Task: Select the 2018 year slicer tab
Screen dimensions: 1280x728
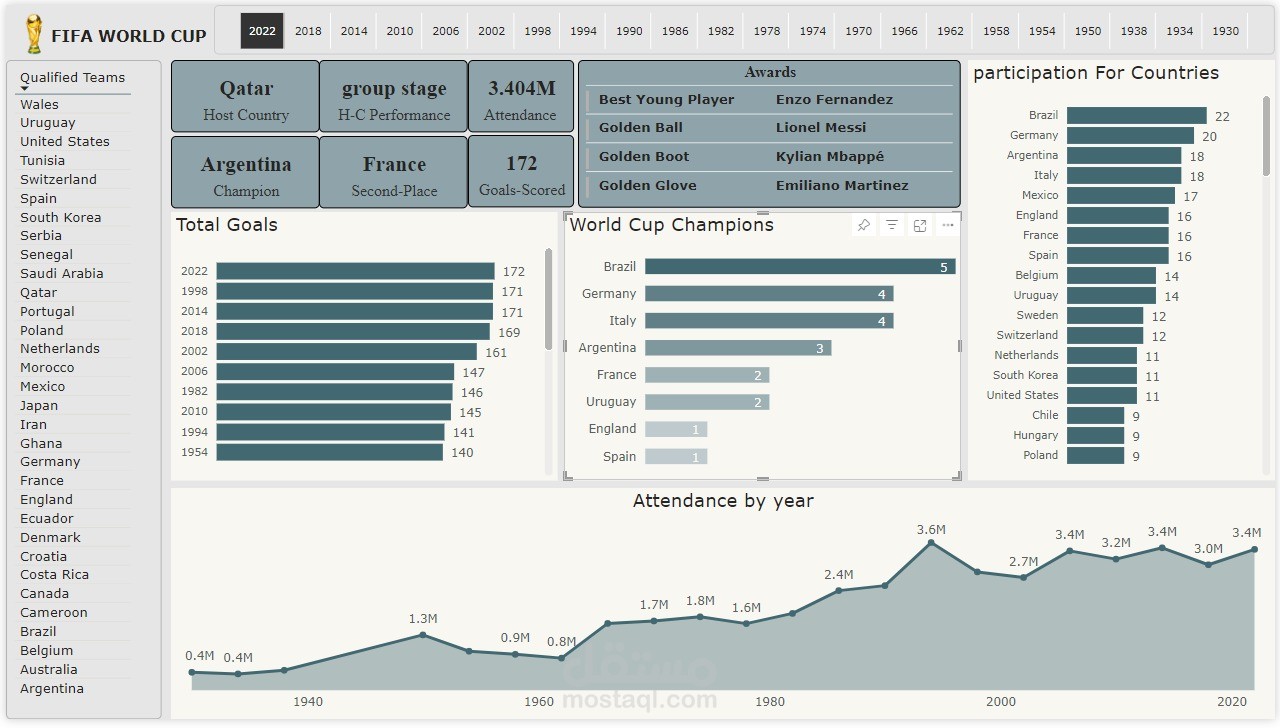Action: [308, 31]
